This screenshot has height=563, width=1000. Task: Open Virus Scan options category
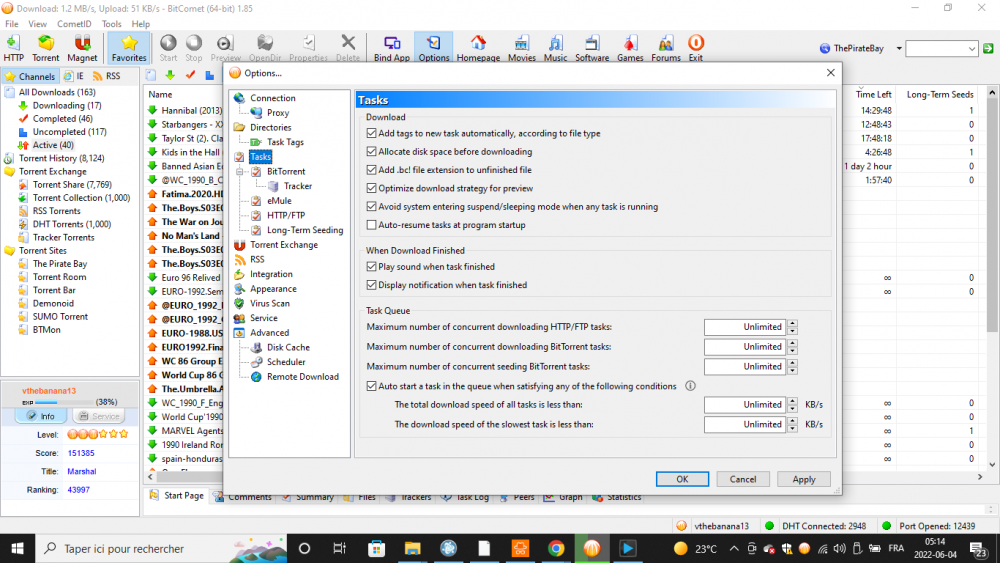(x=270, y=303)
